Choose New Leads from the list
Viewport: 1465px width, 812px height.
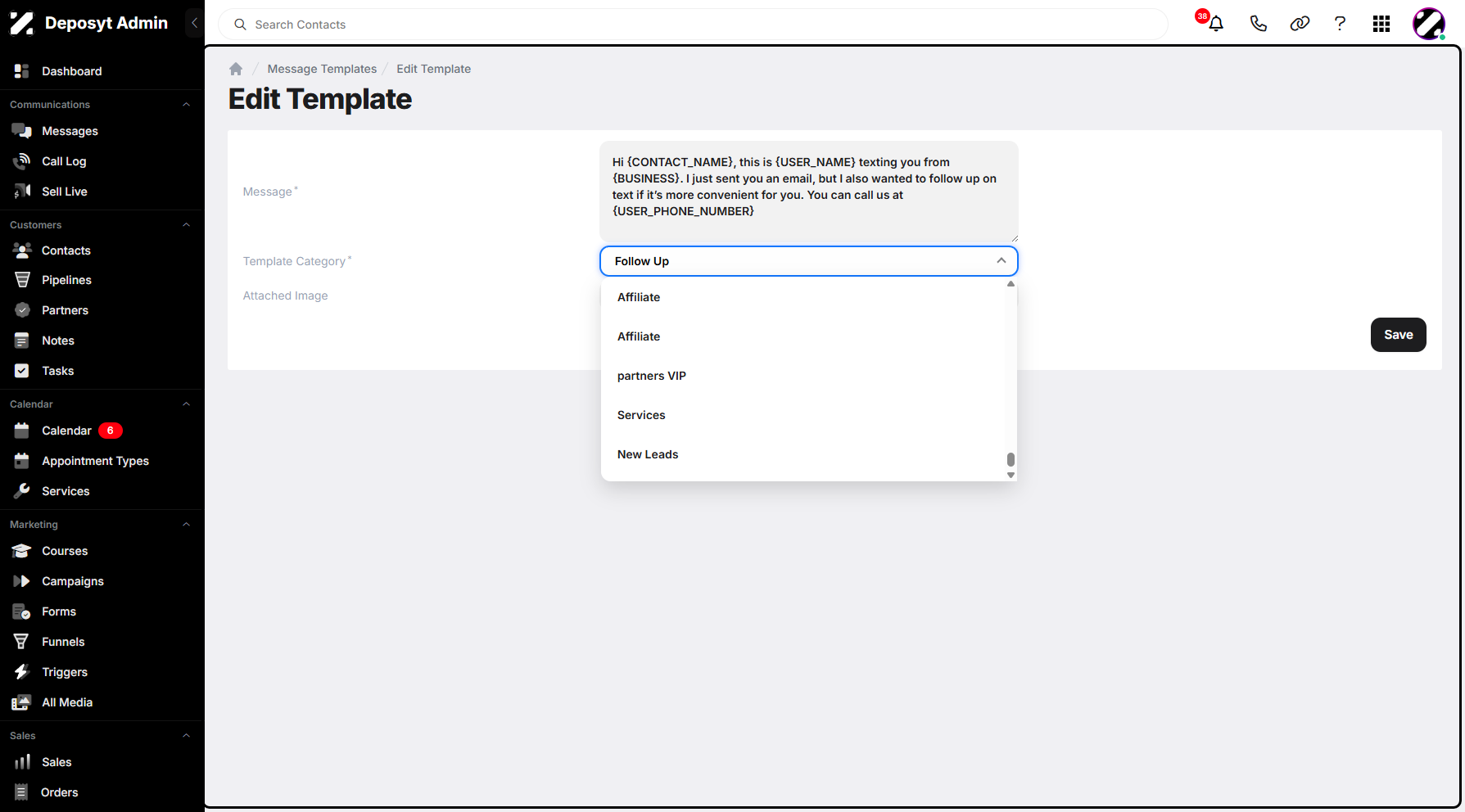coord(803,454)
